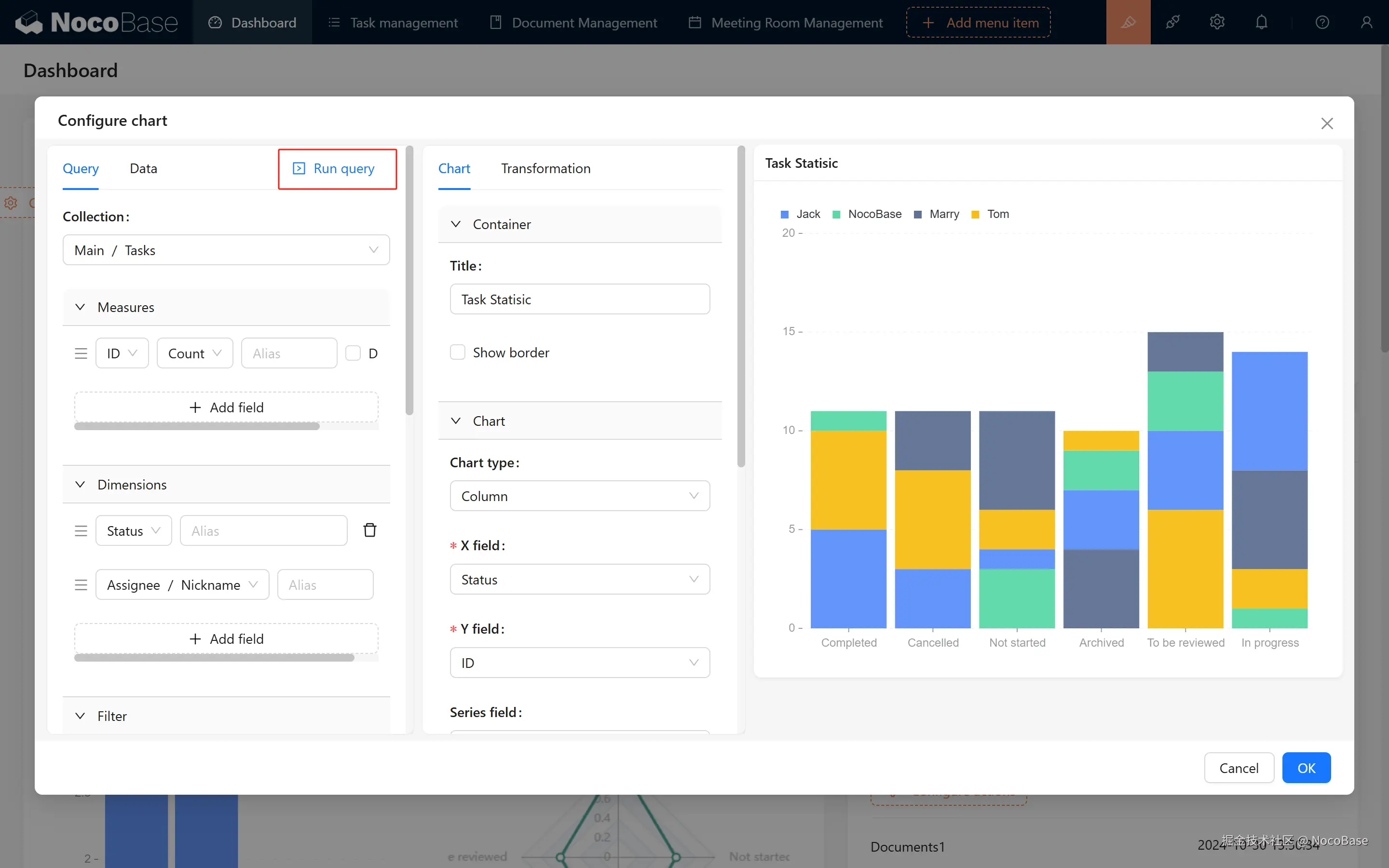Collapse the Measures section
This screenshot has width=1389, height=868.
click(81, 307)
